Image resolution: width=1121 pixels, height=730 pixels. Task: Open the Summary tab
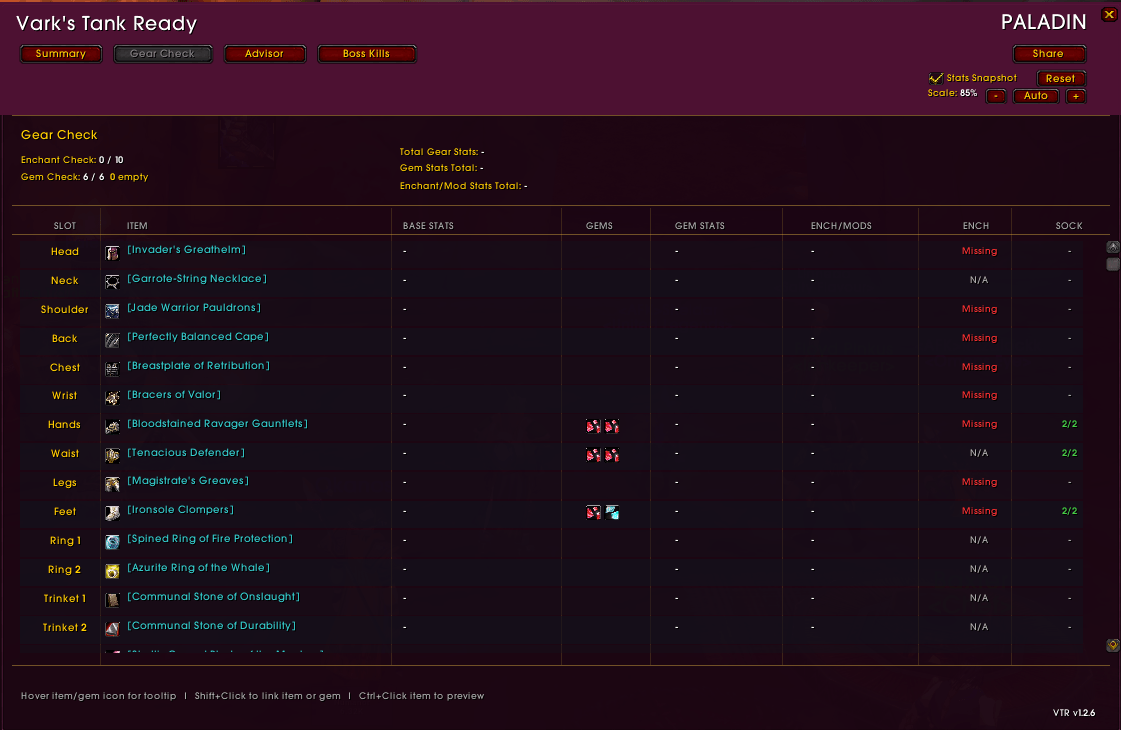[x=61, y=54]
